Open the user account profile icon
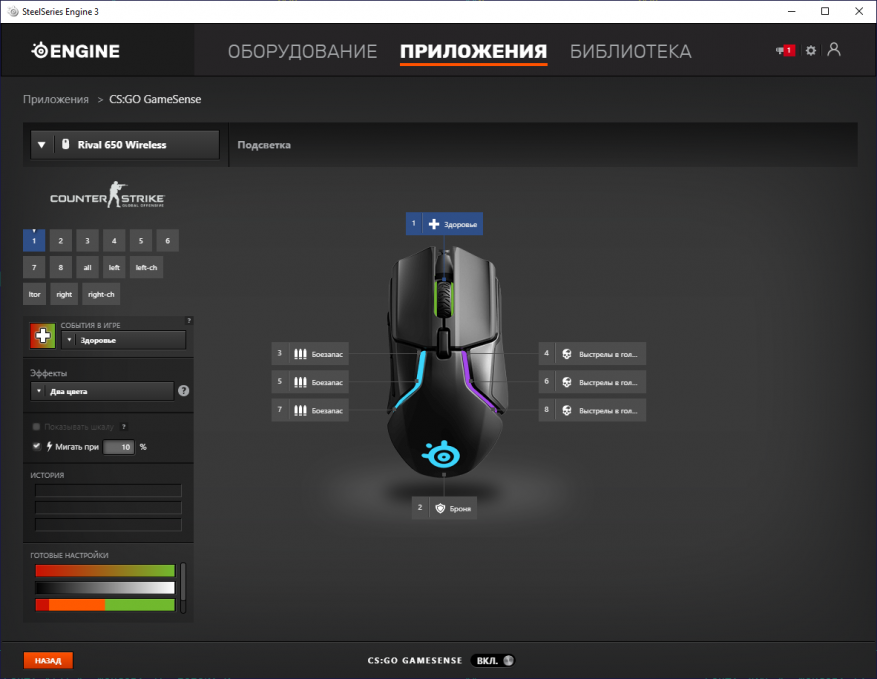Screen dimensions: 877x679 tap(834, 50)
